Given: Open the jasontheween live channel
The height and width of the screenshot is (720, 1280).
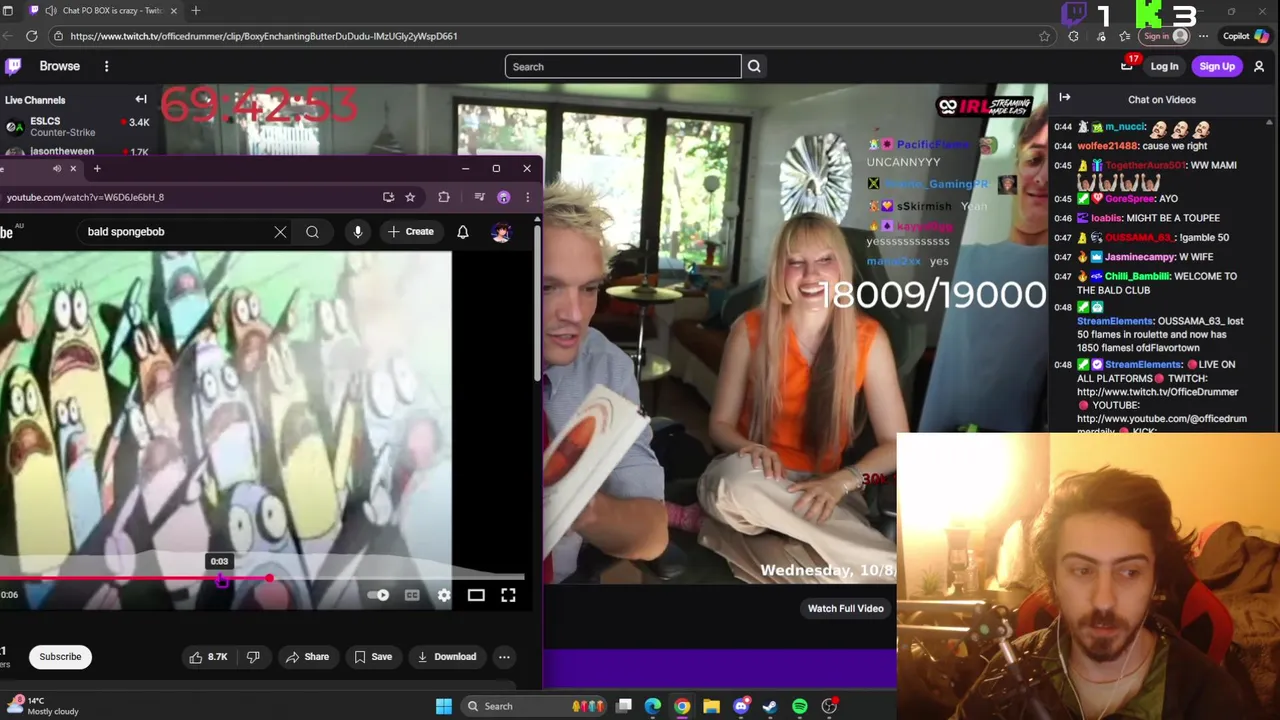Looking at the screenshot, I should coord(77,151).
